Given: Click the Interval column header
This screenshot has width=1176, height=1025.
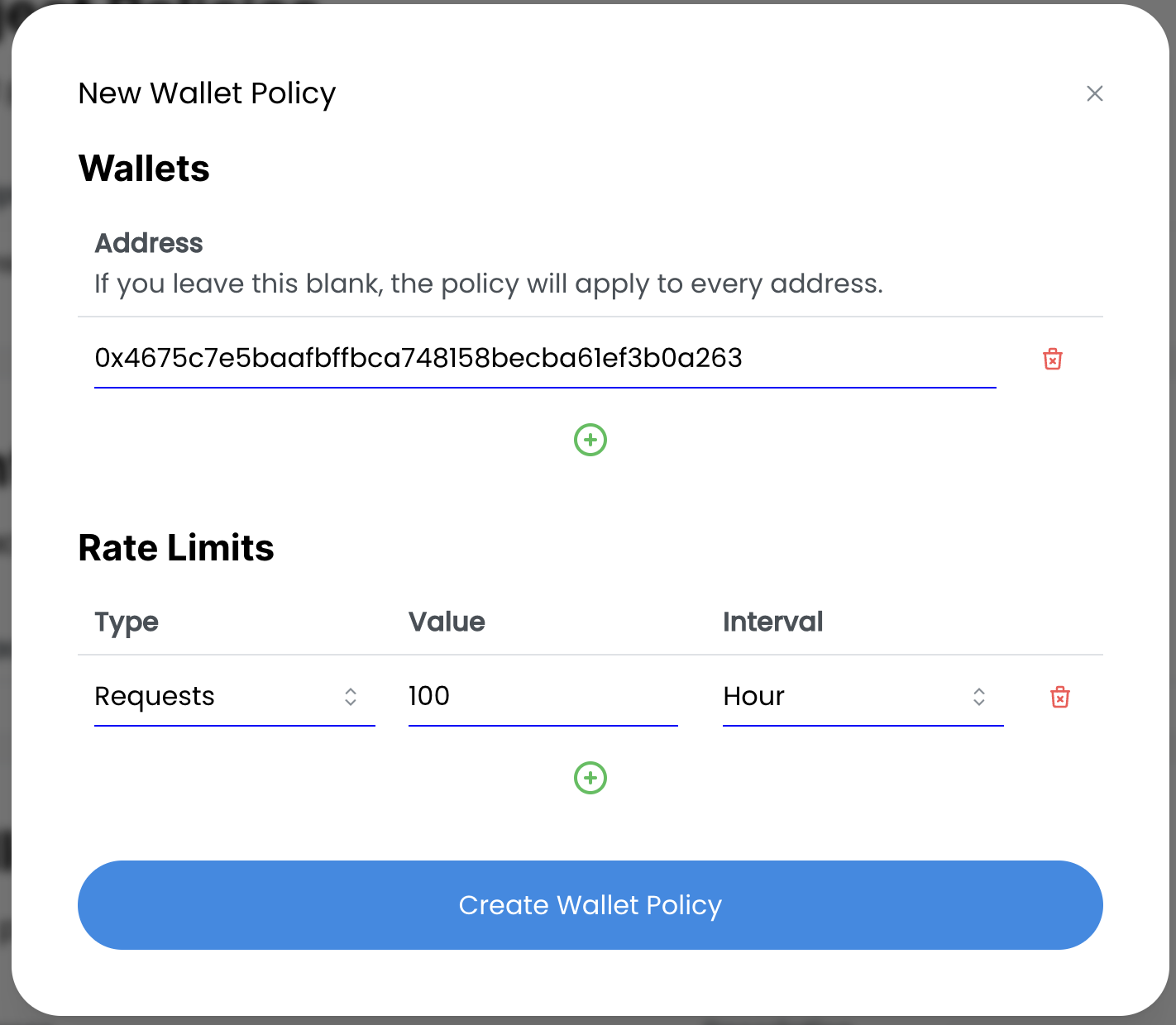Looking at the screenshot, I should point(772,622).
